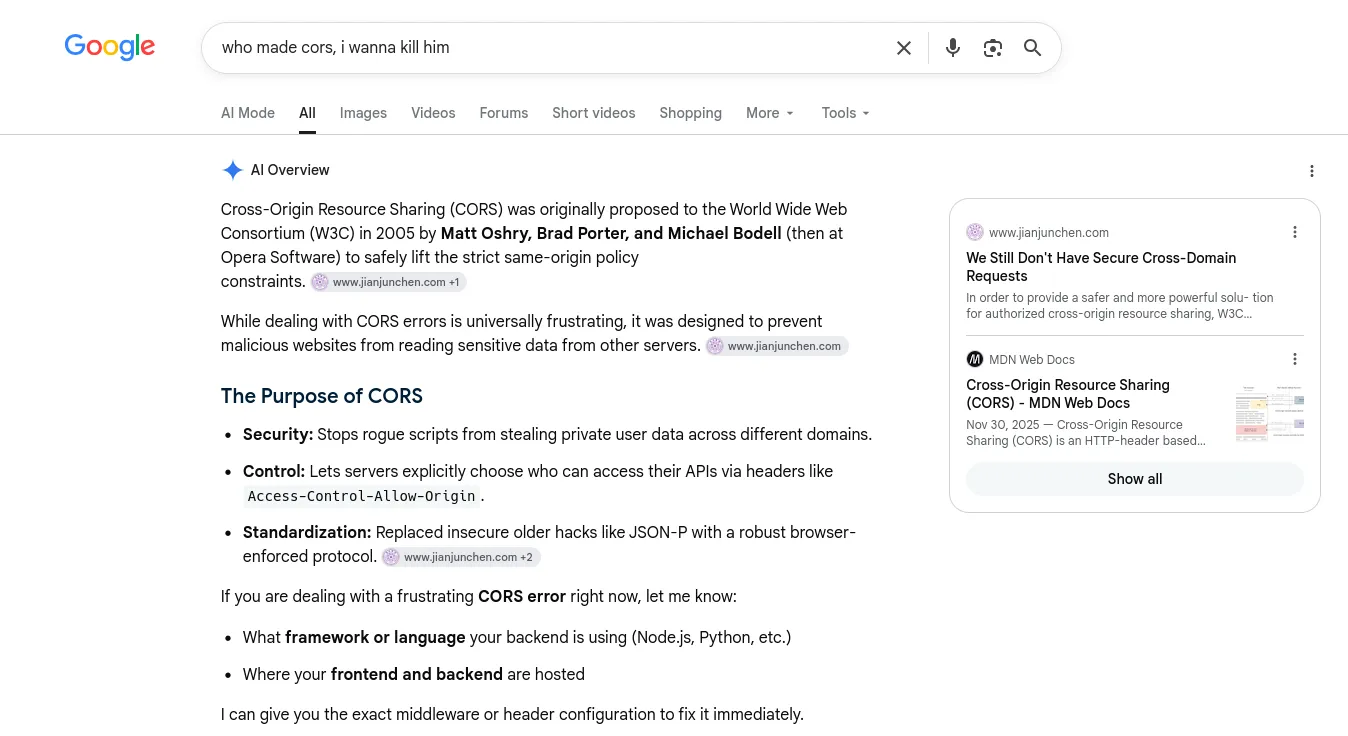Open the Short videos tab
Screen dimensions: 1348x736
coord(594,113)
